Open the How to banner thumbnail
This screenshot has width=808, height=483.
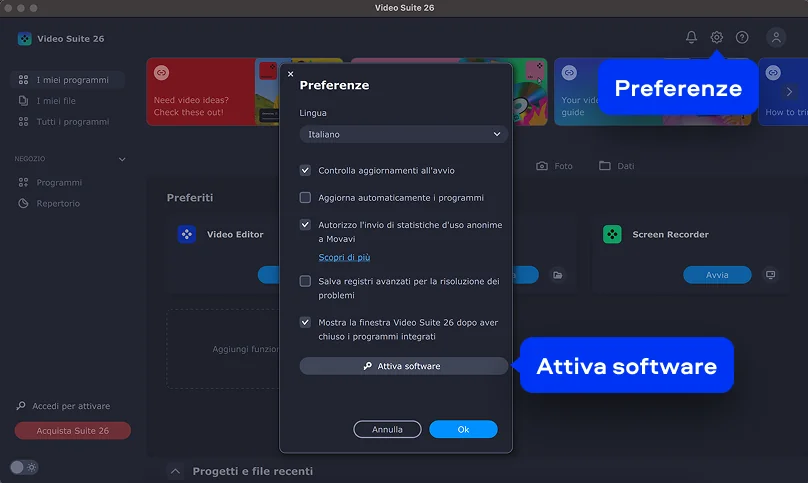click(x=783, y=92)
